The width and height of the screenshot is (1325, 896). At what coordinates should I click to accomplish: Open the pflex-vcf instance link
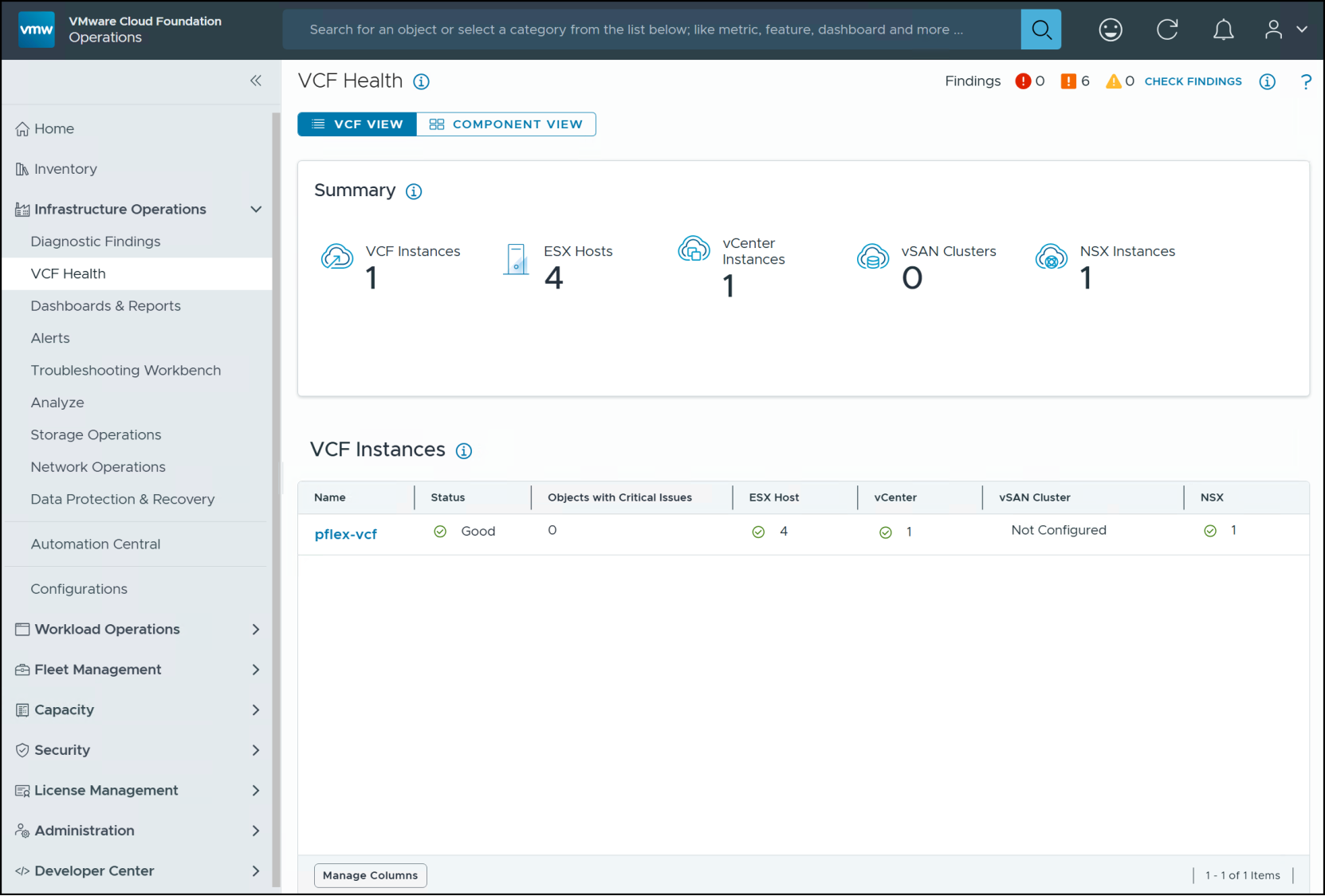(346, 534)
